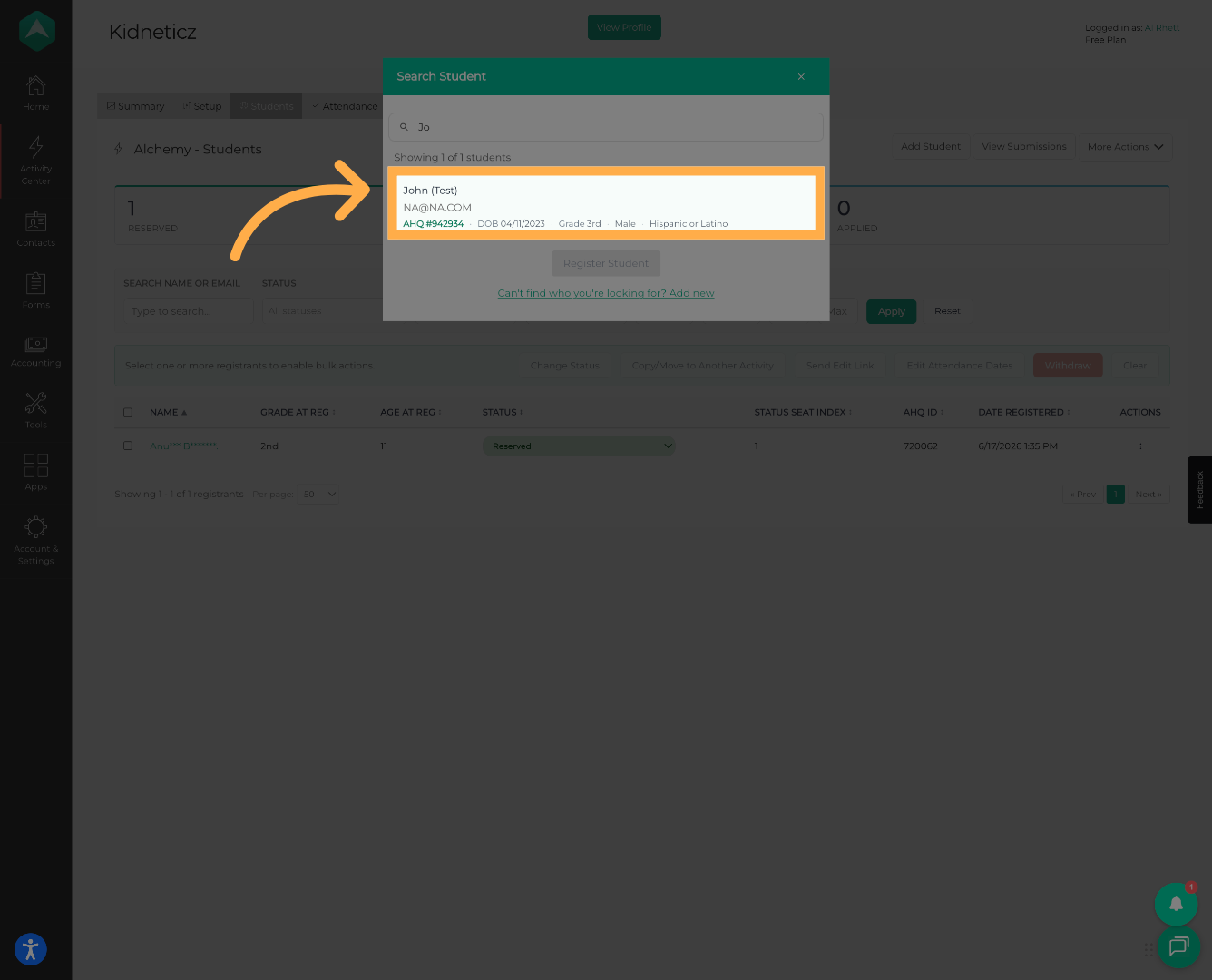Go to the previous page with Prev
This screenshot has width=1212, height=980.
[x=1083, y=495]
